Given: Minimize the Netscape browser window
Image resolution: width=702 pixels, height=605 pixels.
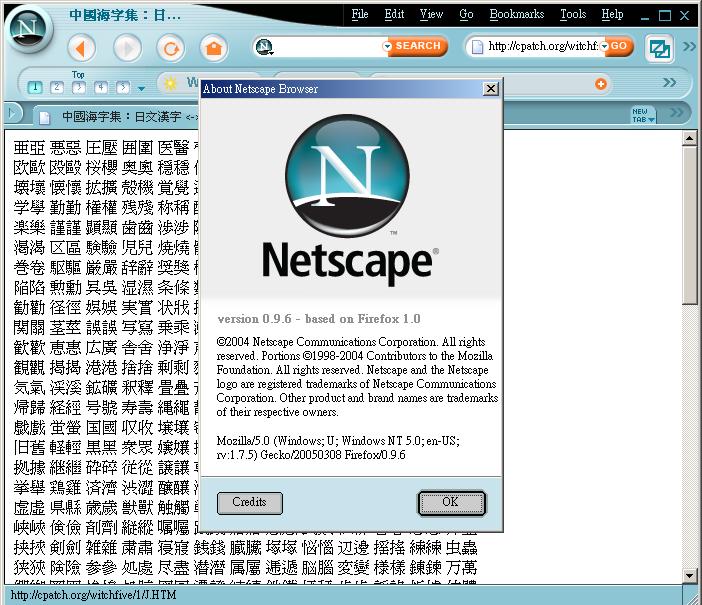Looking at the screenshot, I should pos(645,16).
